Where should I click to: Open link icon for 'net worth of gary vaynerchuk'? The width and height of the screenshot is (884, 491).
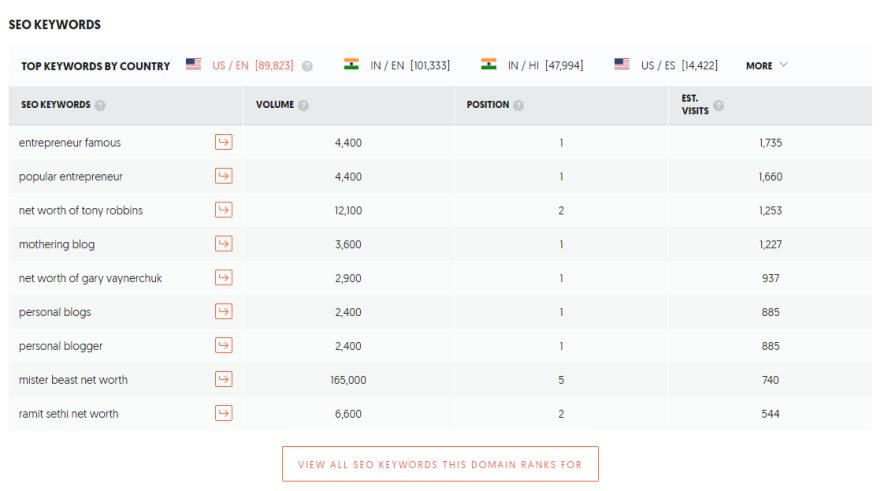click(223, 277)
